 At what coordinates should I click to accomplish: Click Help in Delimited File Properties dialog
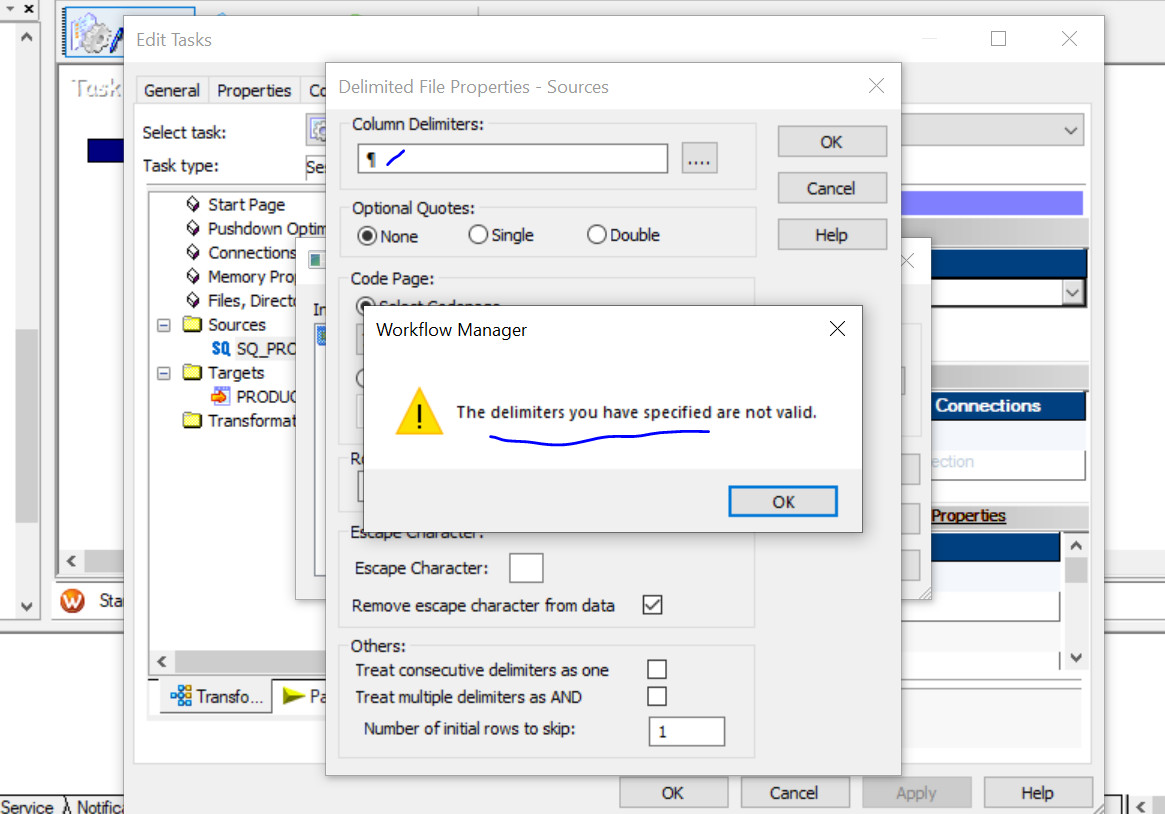(831, 235)
